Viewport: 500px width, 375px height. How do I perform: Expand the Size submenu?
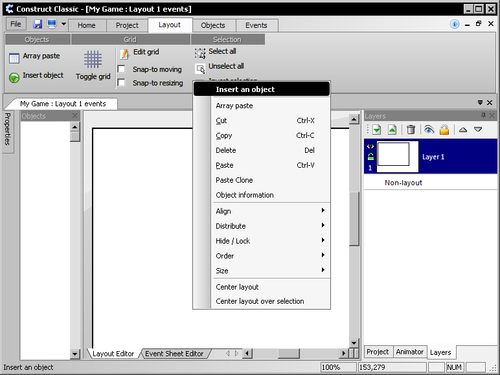[x=262, y=271]
